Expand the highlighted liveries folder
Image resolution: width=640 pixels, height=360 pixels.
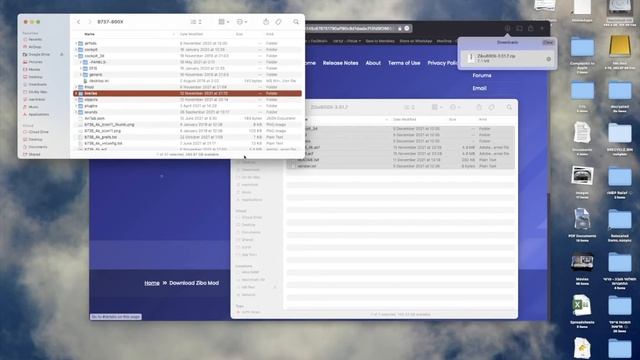point(76,93)
